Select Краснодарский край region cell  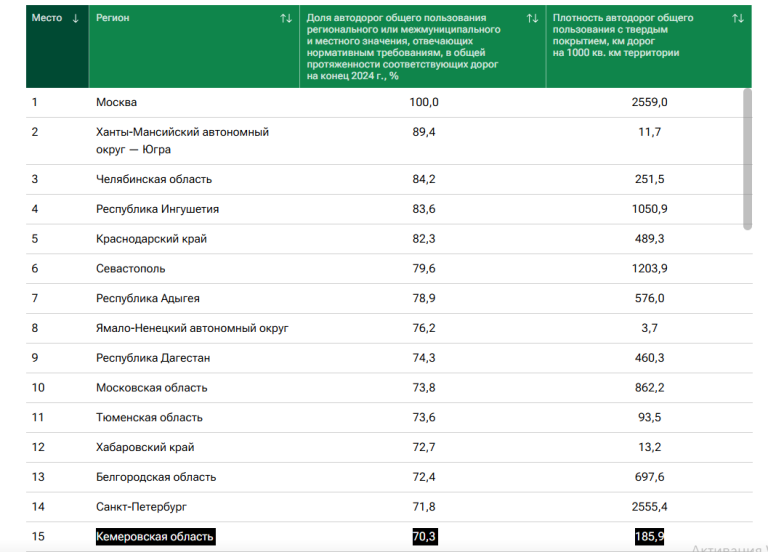tap(146, 239)
